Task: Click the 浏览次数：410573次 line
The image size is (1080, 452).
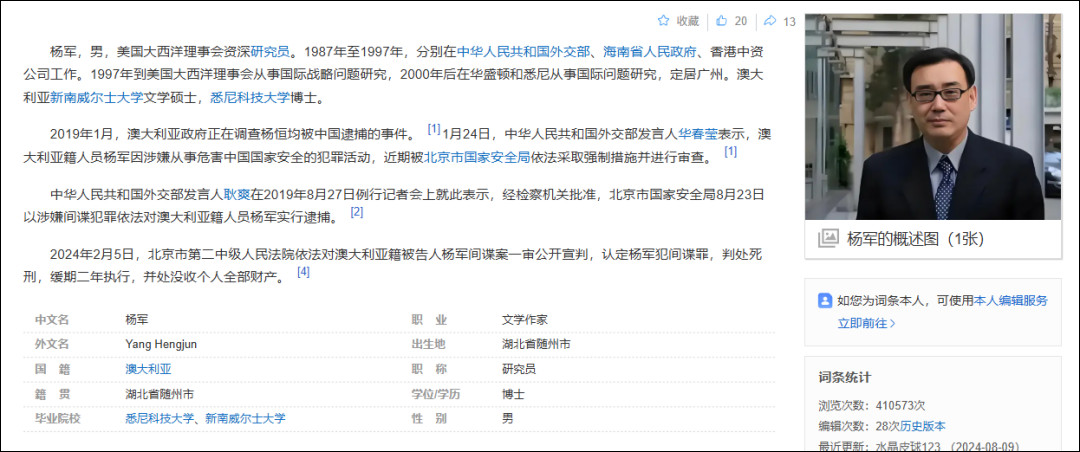Action: click(871, 405)
